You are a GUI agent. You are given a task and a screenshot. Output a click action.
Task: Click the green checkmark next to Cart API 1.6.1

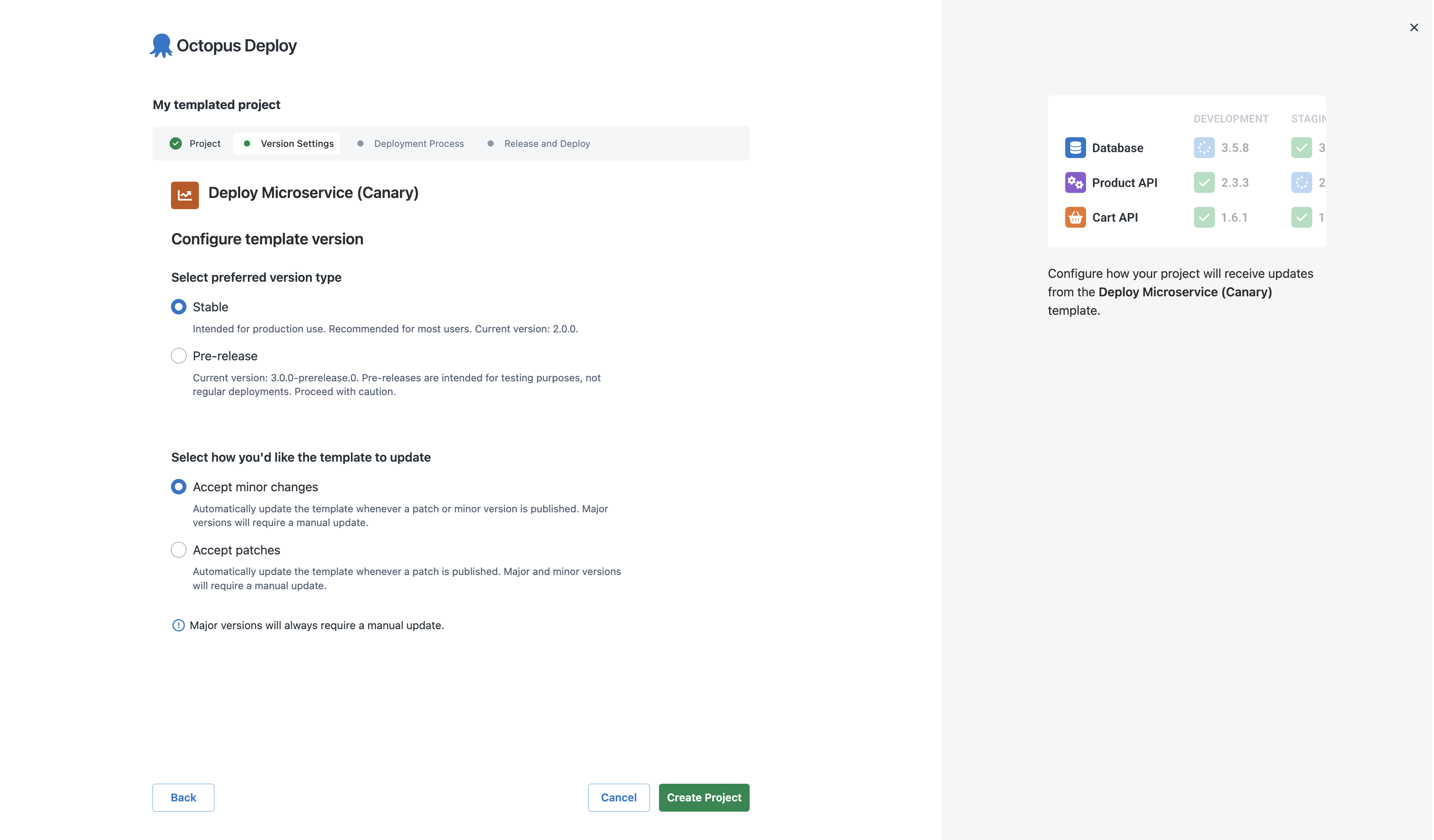1204,217
